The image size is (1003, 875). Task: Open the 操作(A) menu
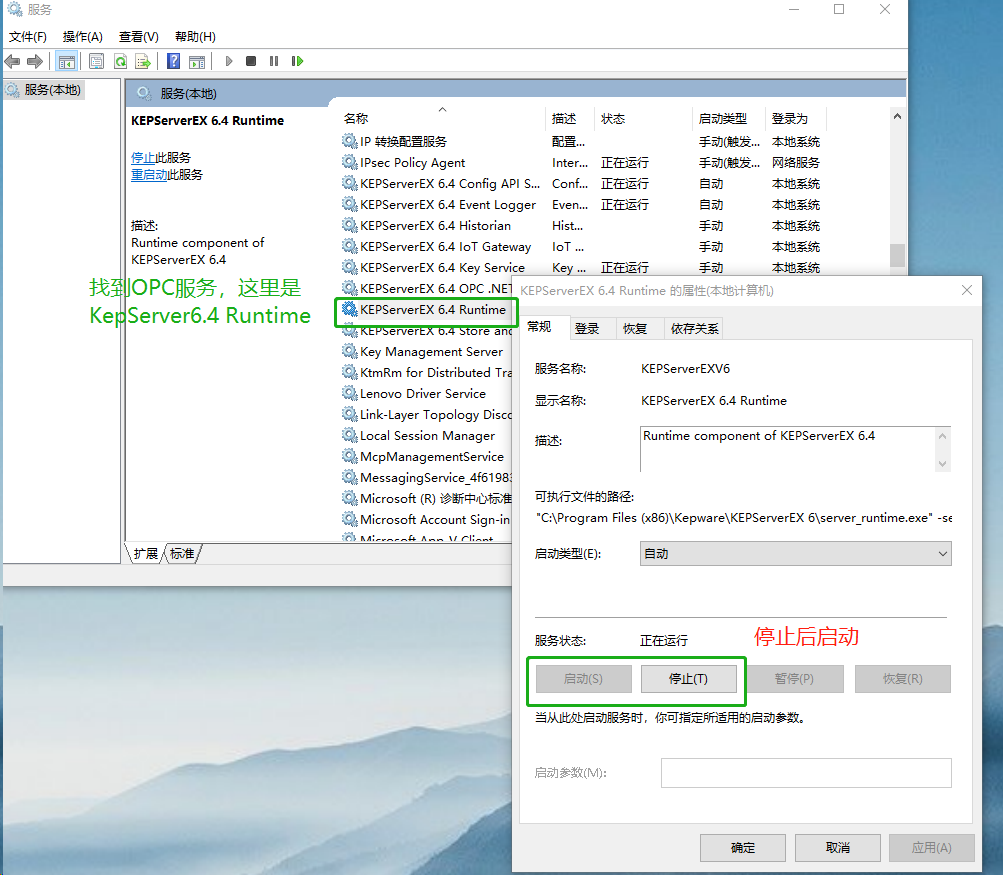pos(83,36)
